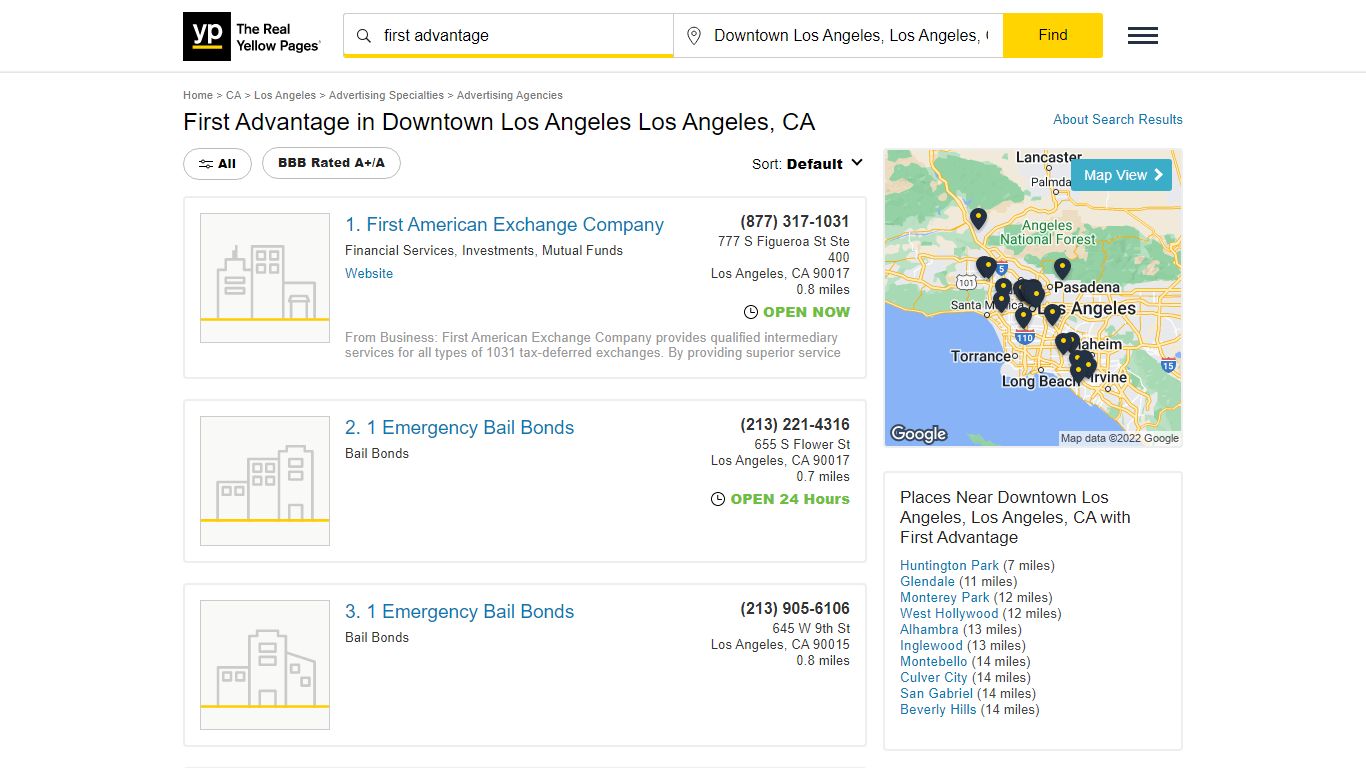Viewport: 1366px width, 768px height.
Task: Click address 777 S Figueroa St Ste
Action: coord(784,241)
